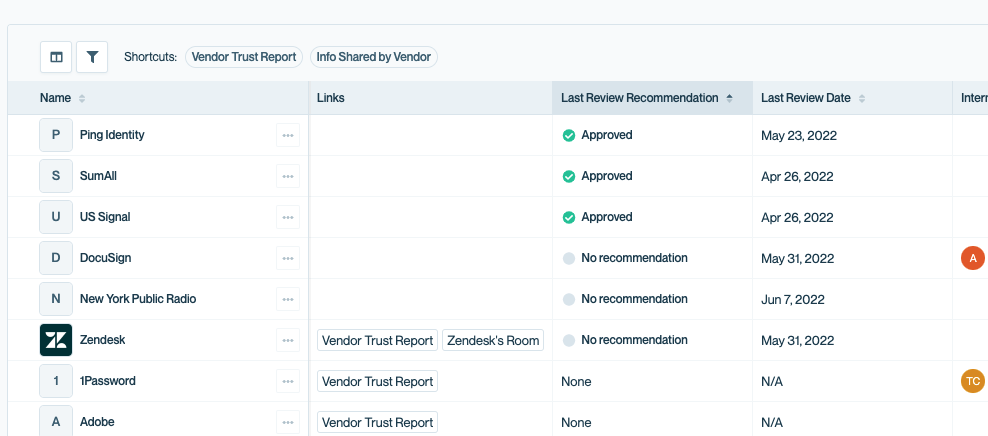This screenshot has height=436, width=988.
Task: Click the ellipsis button for 1Password
Action: pyautogui.click(x=288, y=381)
